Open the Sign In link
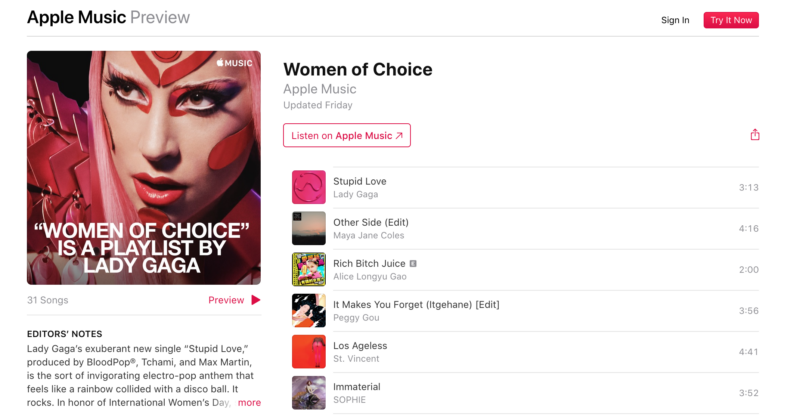The image size is (800, 417). pyautogui.click(x=675, y=20)
